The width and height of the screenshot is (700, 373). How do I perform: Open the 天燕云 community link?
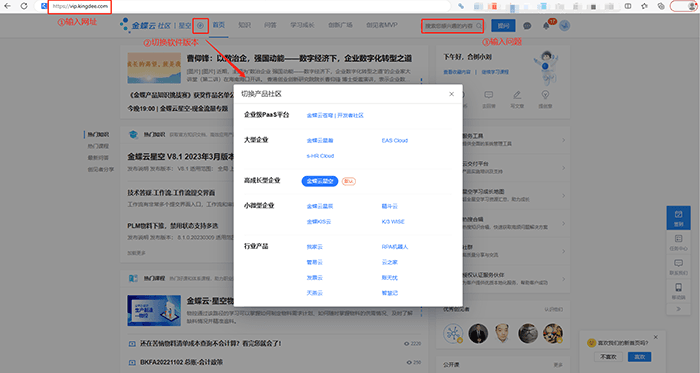(314, 293)
